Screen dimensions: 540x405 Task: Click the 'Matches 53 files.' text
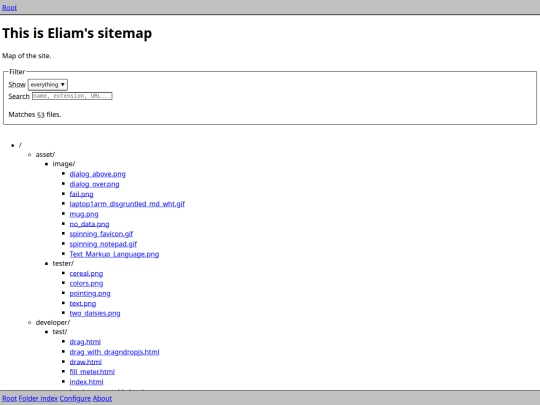pyautogui.click(x=35, y=114)
